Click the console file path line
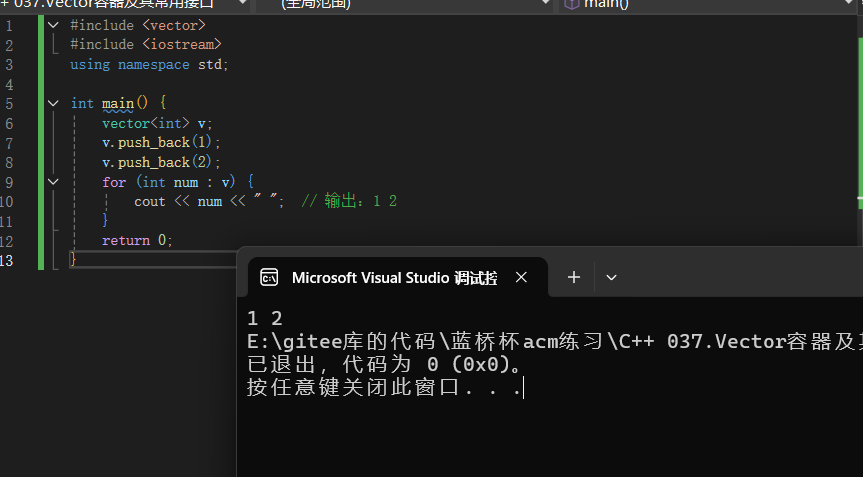 555,342
